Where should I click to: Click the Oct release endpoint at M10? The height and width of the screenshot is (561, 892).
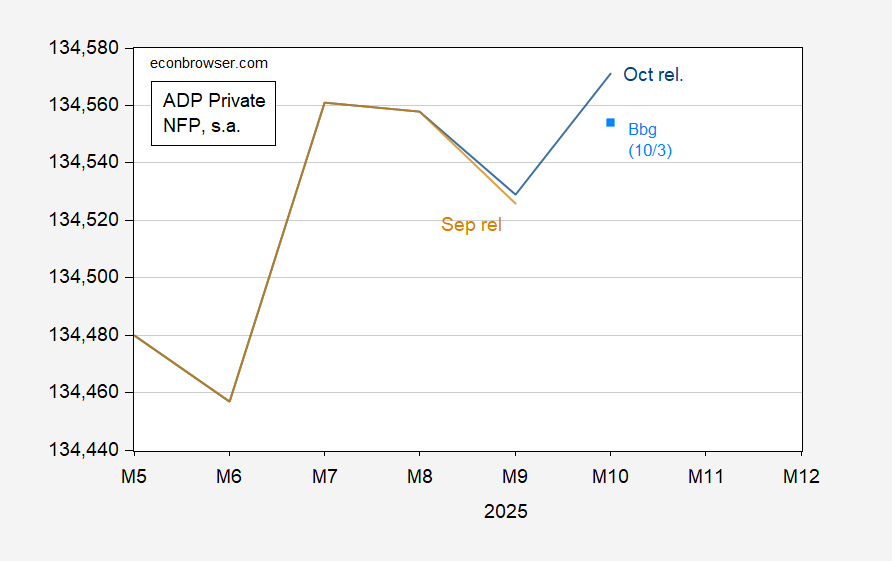(x=610, y=73)
